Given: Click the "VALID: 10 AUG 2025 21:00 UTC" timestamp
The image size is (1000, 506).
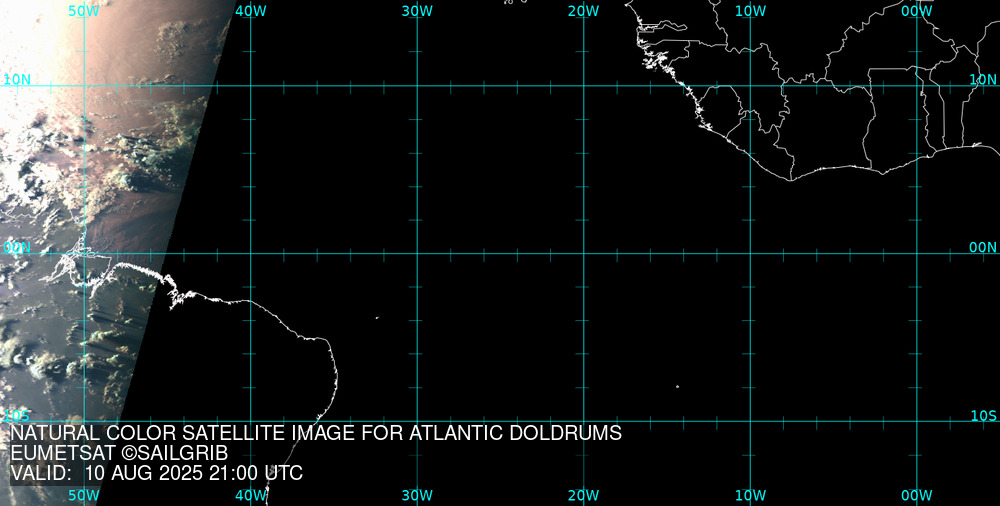Looking at the screenshot, I should pos(157,473).
